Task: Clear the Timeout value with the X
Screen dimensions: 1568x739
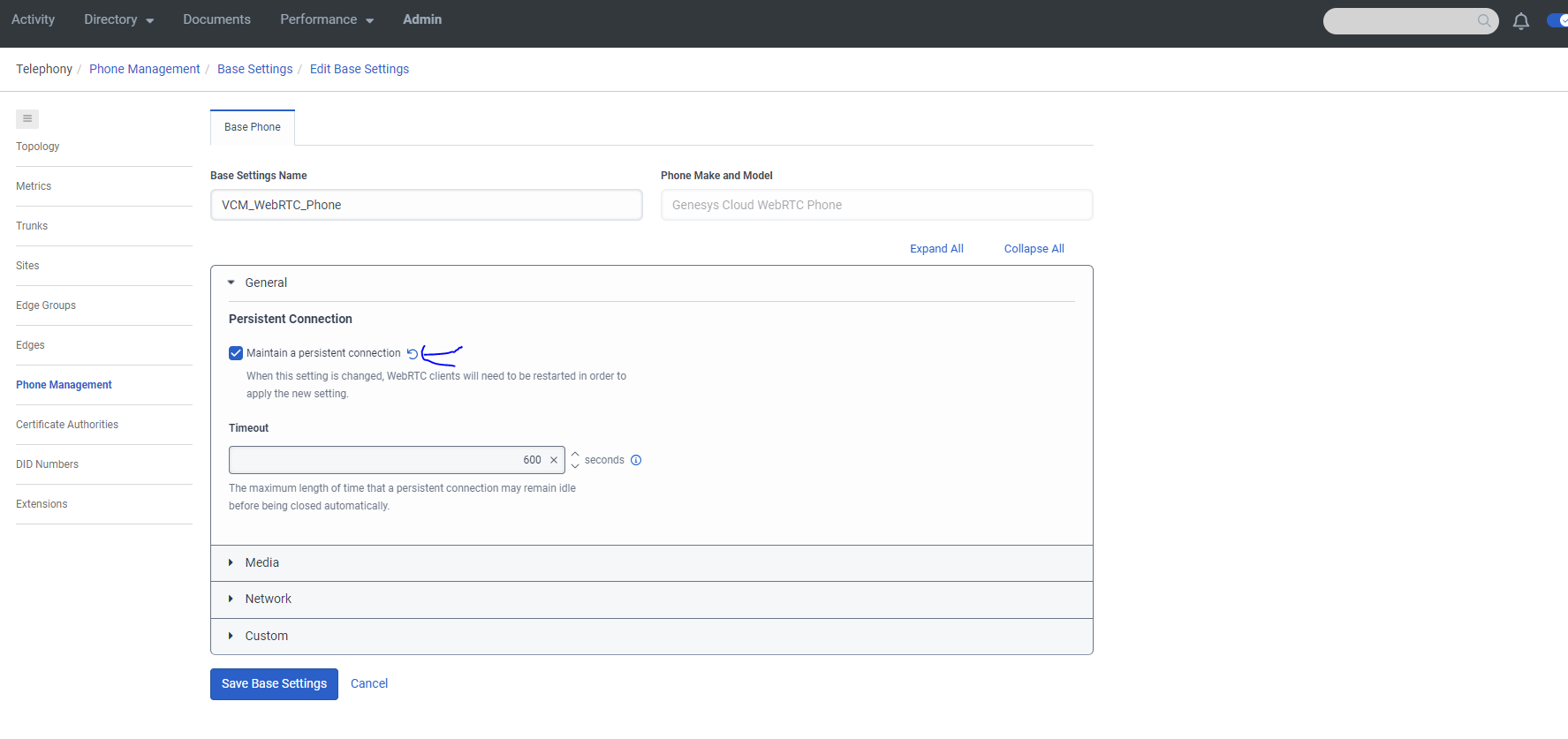Action: (554, 460)
